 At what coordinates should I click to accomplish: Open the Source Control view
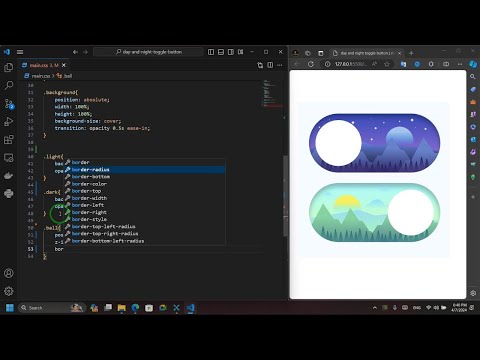9,104
